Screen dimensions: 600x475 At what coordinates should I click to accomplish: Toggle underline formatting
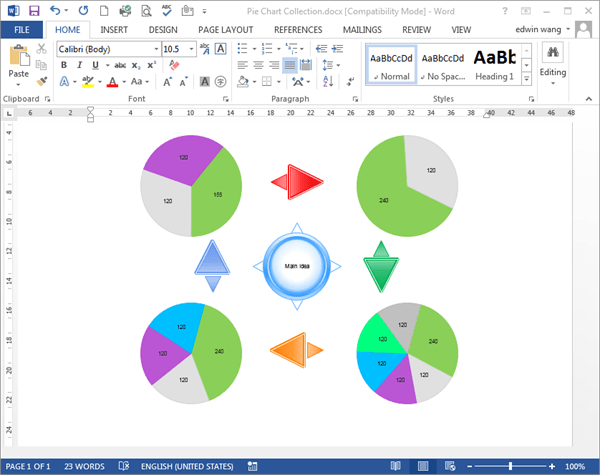pos(96,65)
